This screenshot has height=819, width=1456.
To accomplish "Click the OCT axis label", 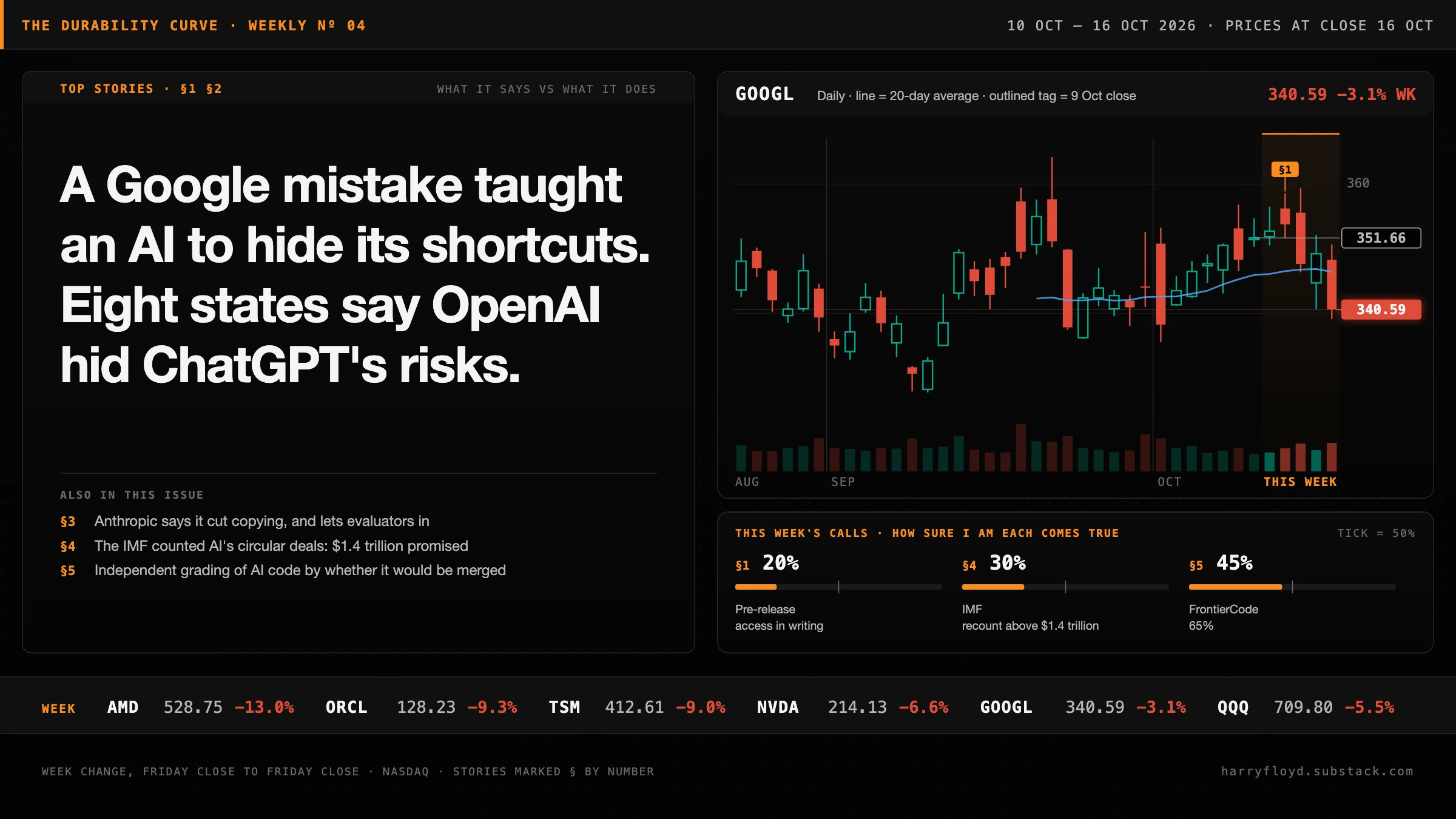I will pyautogui.click(x=1169, y=482).
